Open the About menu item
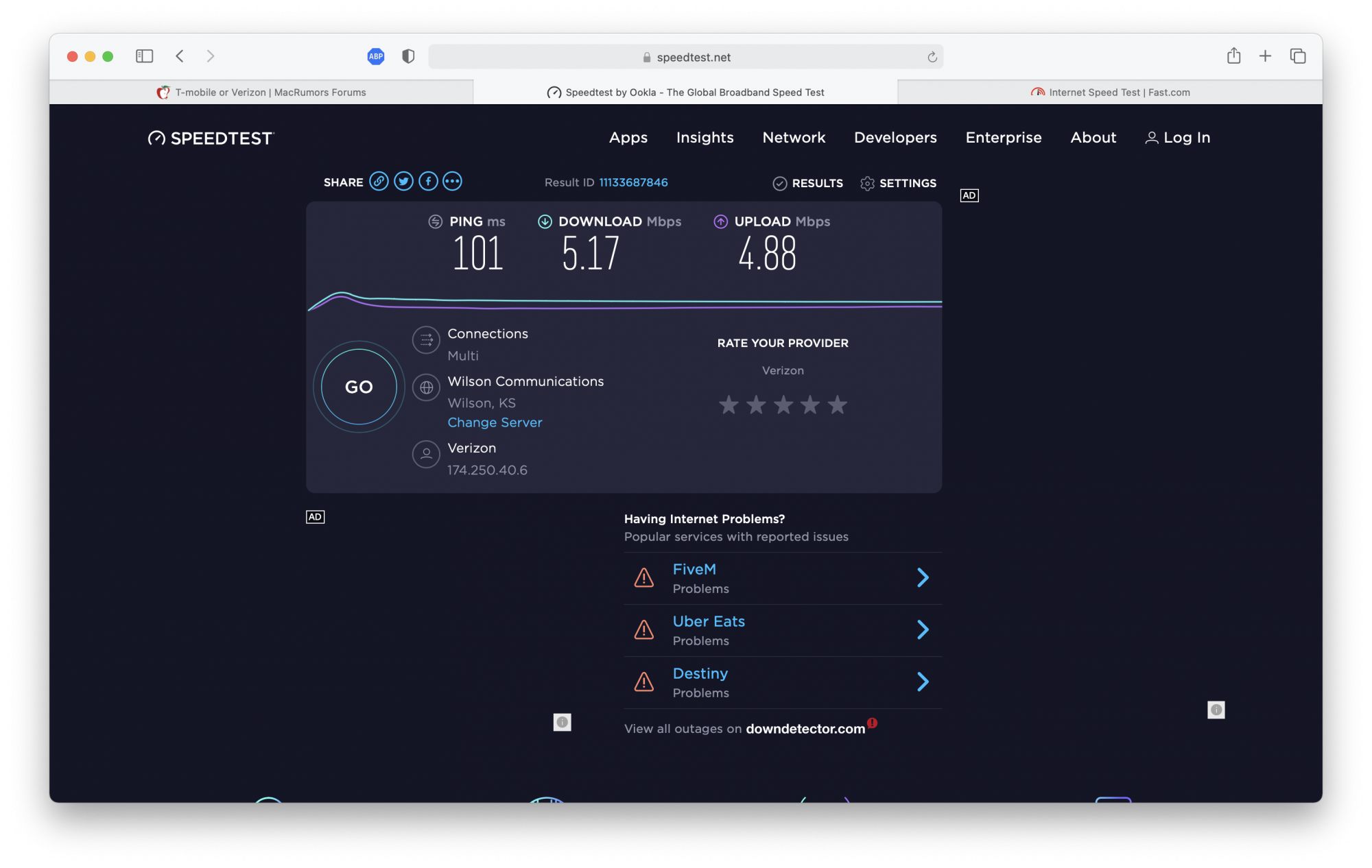The image size is (1372, 868). (1093, 138)
